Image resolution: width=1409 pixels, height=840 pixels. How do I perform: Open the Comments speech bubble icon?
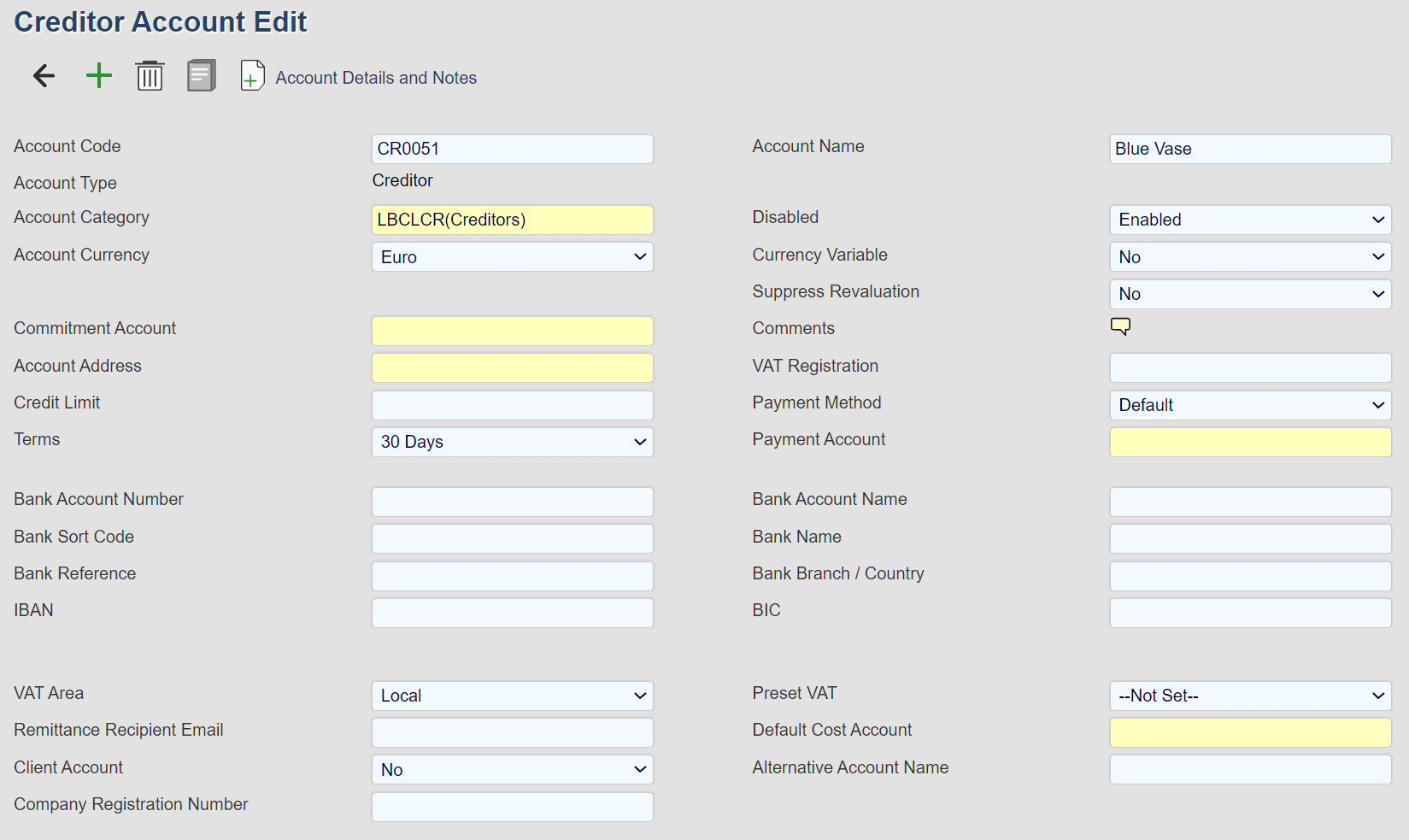point(1120,326)
